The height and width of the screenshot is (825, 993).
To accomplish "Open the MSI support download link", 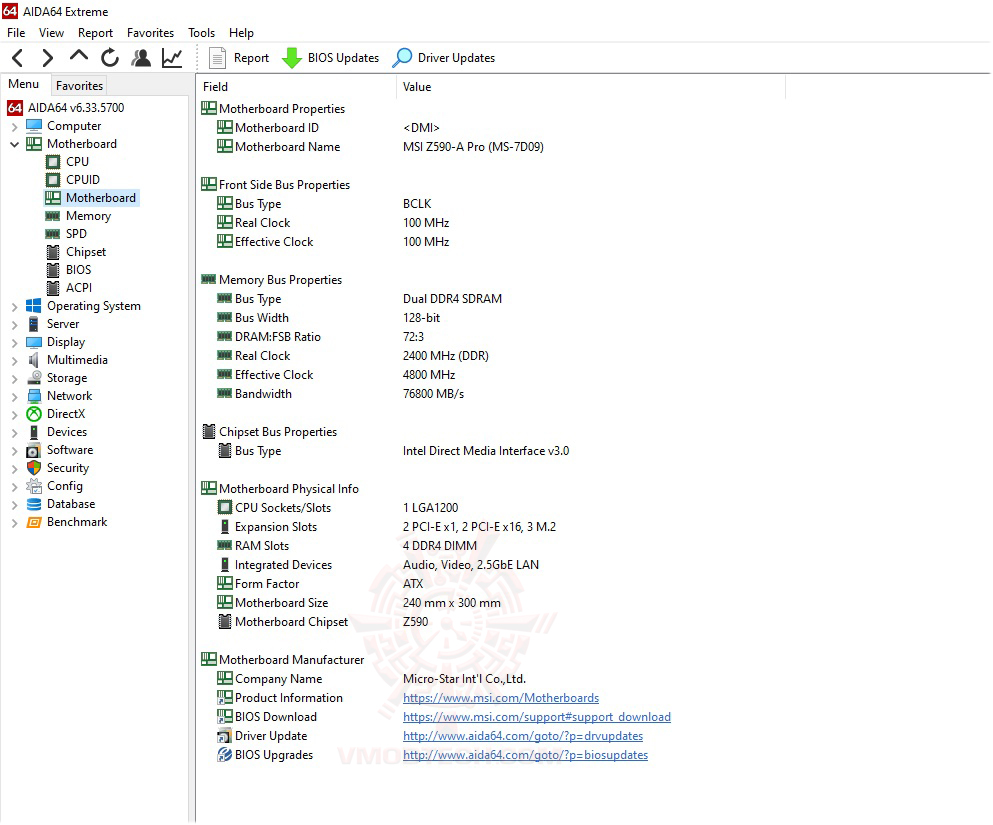I will [x=537, y=717].
